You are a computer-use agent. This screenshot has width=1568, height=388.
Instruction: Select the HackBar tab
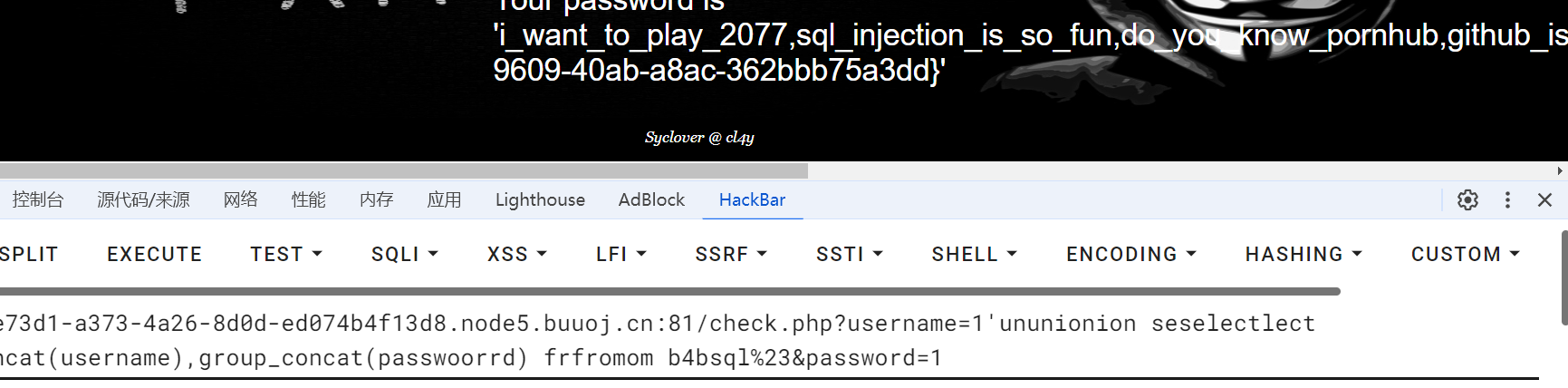(752, 200)
